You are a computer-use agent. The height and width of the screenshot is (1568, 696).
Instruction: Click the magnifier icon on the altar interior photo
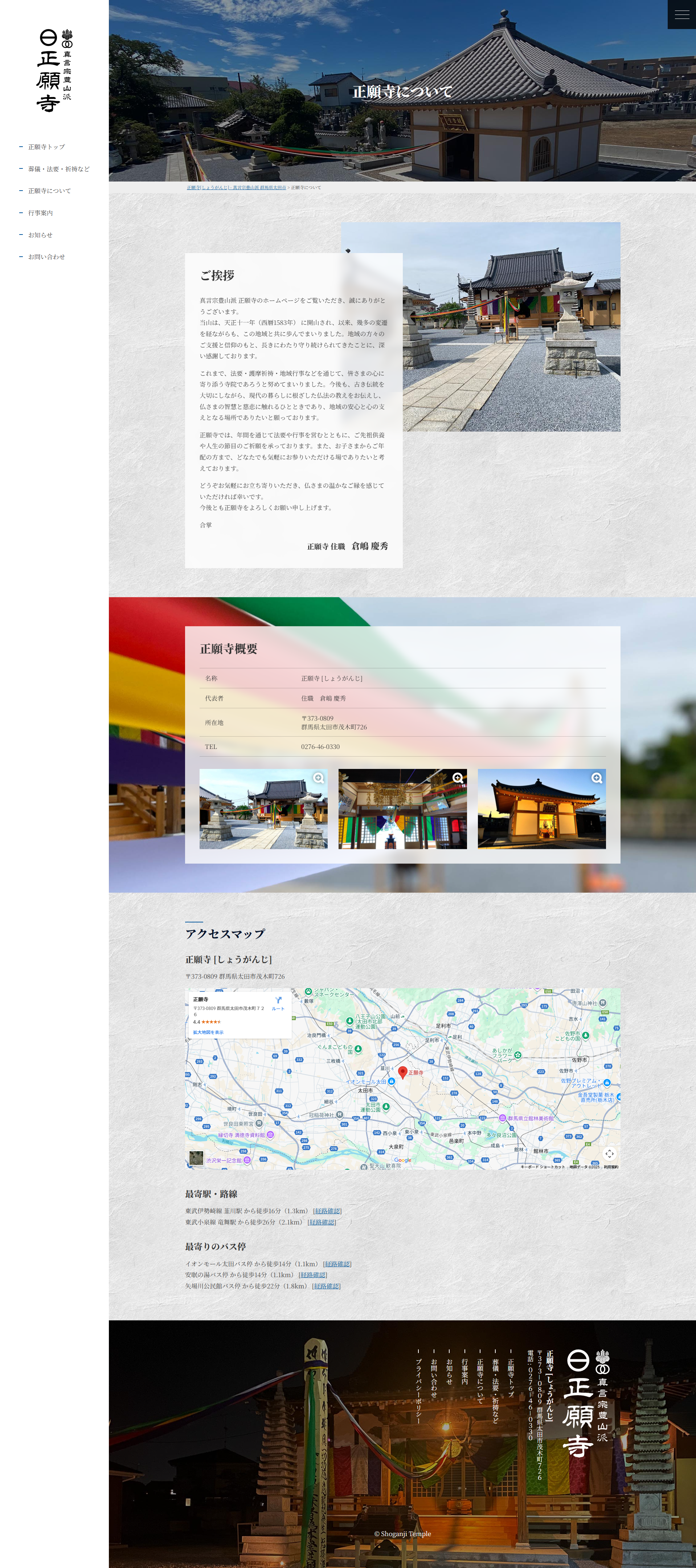[x=458, y=778]
